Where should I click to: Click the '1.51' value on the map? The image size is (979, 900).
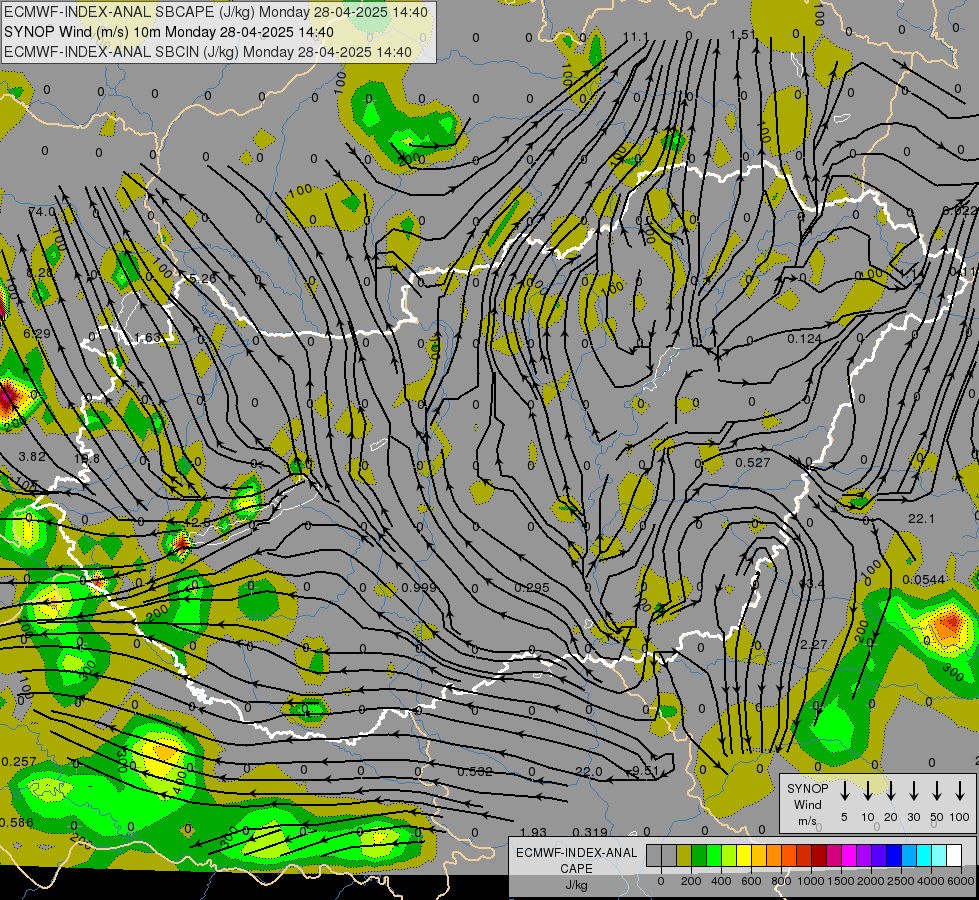click(x=742, y=34)
